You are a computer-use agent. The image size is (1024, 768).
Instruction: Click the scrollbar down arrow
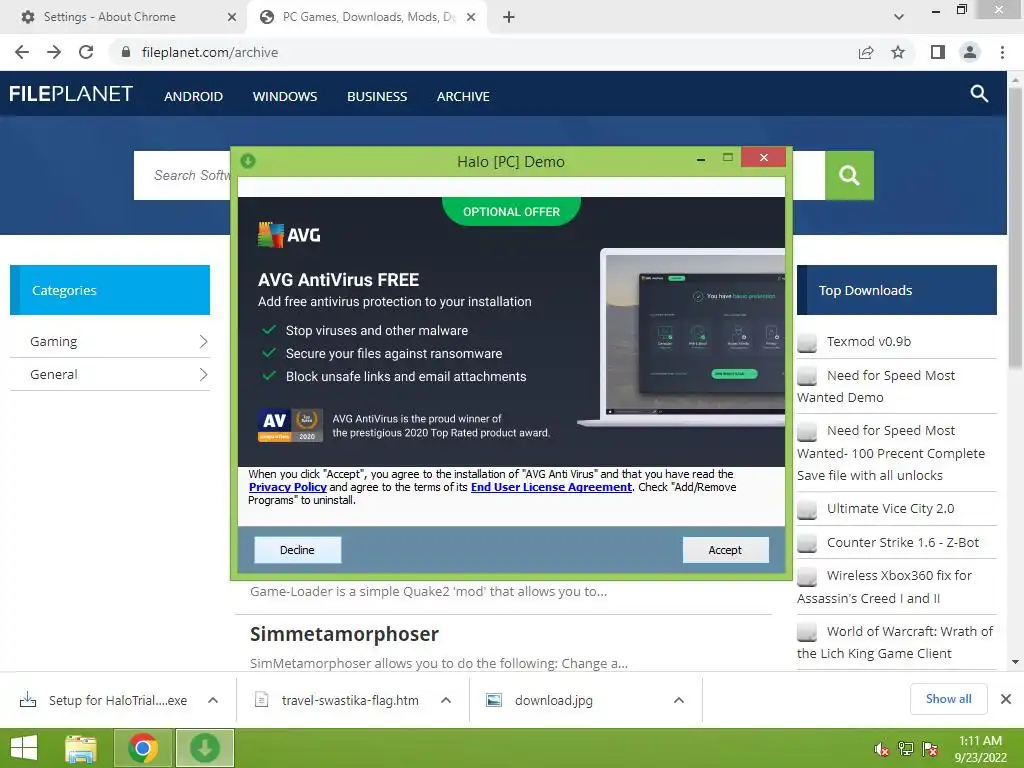(x=1015, y=662)
